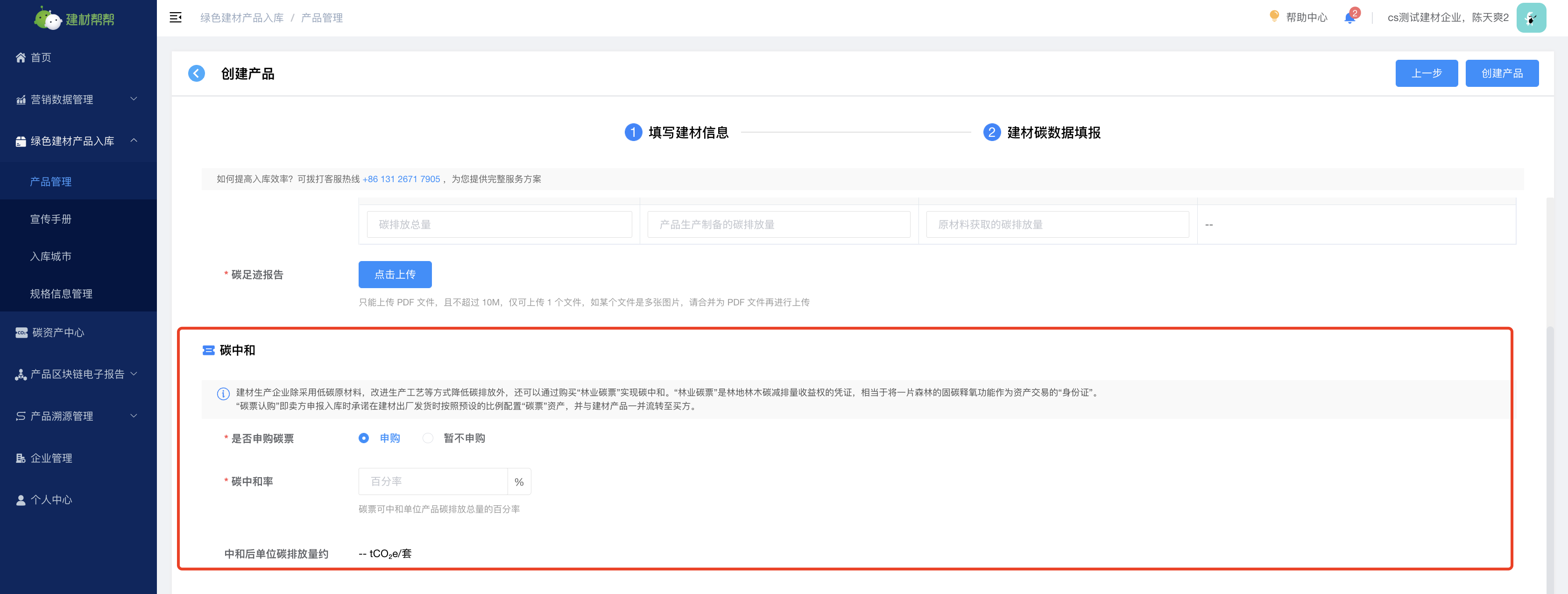The width and height of the screenshot is (1568, 594).
Task: Click the info icon in carbon-neutral notice
Action: pos(223,394)
